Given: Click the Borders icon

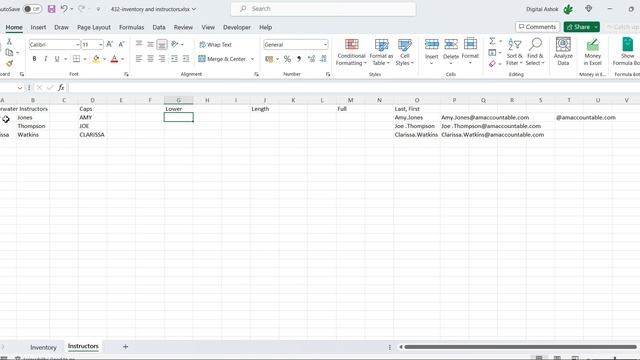Looking at the screenshot, I should point(76,59).
